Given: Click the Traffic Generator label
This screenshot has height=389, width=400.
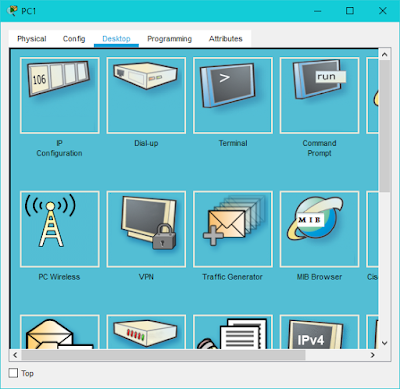Looking at the screenshot, I should point(232,277).
